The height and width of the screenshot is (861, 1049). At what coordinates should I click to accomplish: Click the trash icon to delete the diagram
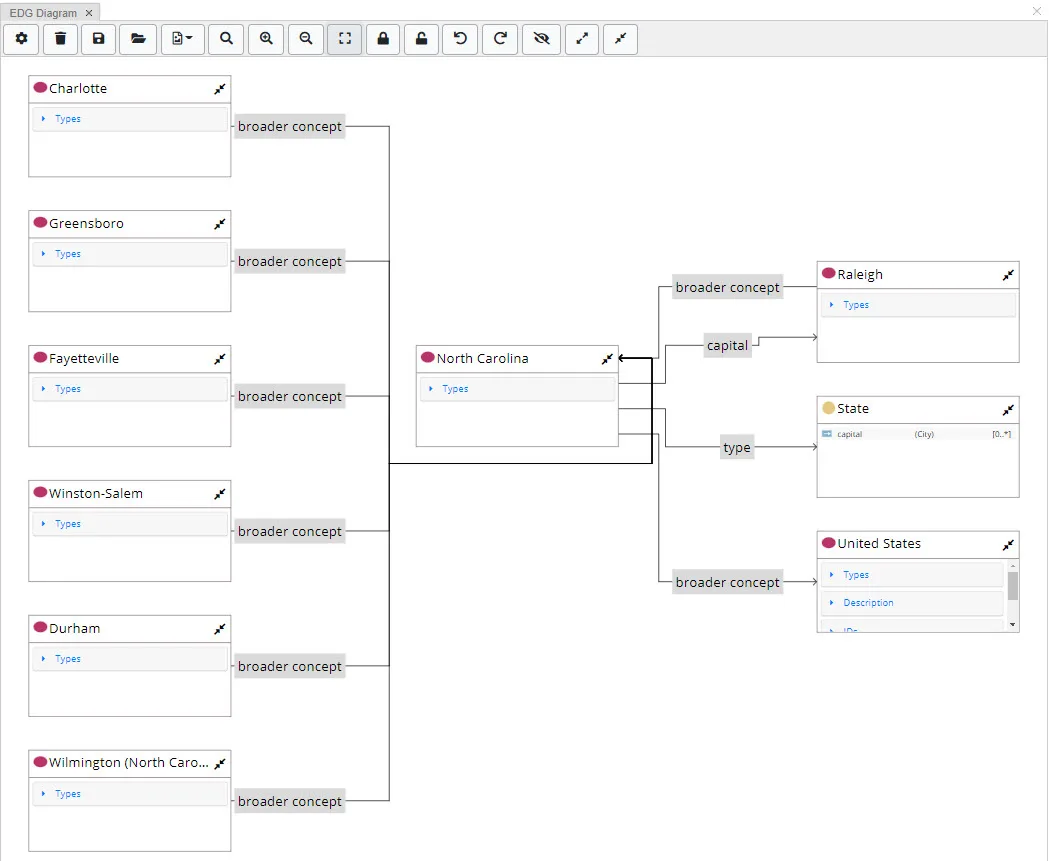(x=61, y=39)
